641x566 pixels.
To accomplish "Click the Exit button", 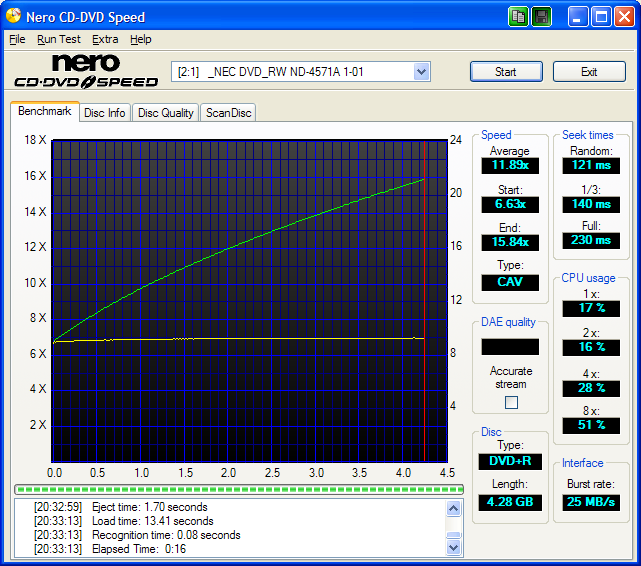I will [589, 72].
